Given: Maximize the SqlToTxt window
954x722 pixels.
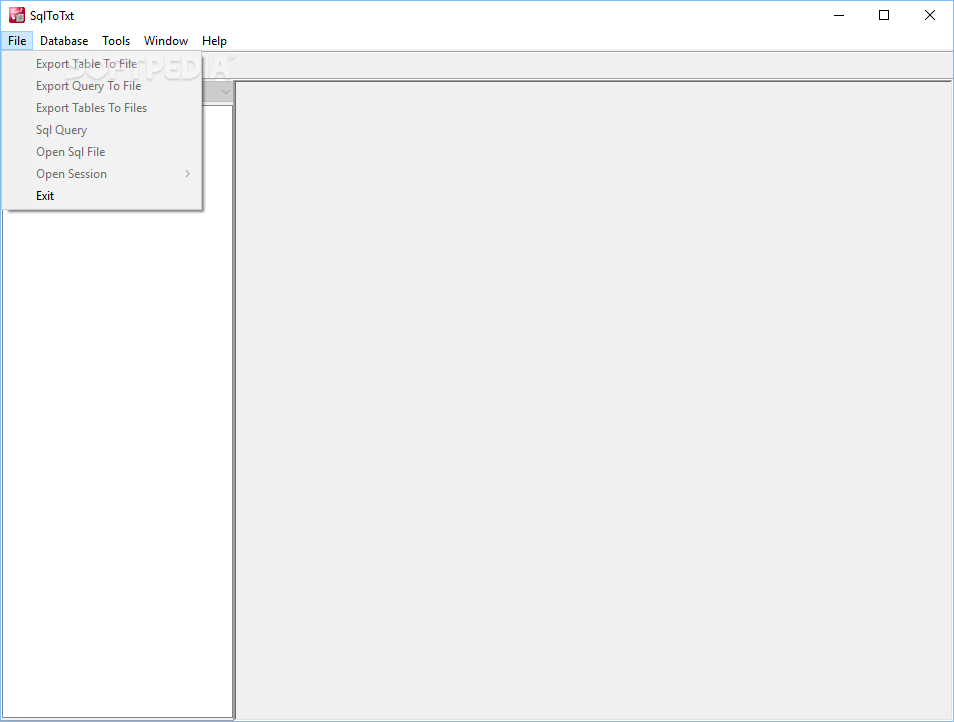Looking at the screenshot, I should tap(884, 15).
